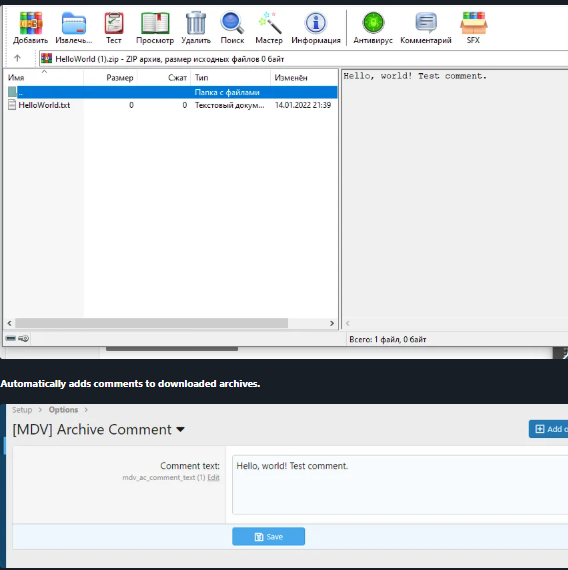This screenshot has height=570, width=568.
Task: Sort files by Размер column header
Action: tap(111, 77)
